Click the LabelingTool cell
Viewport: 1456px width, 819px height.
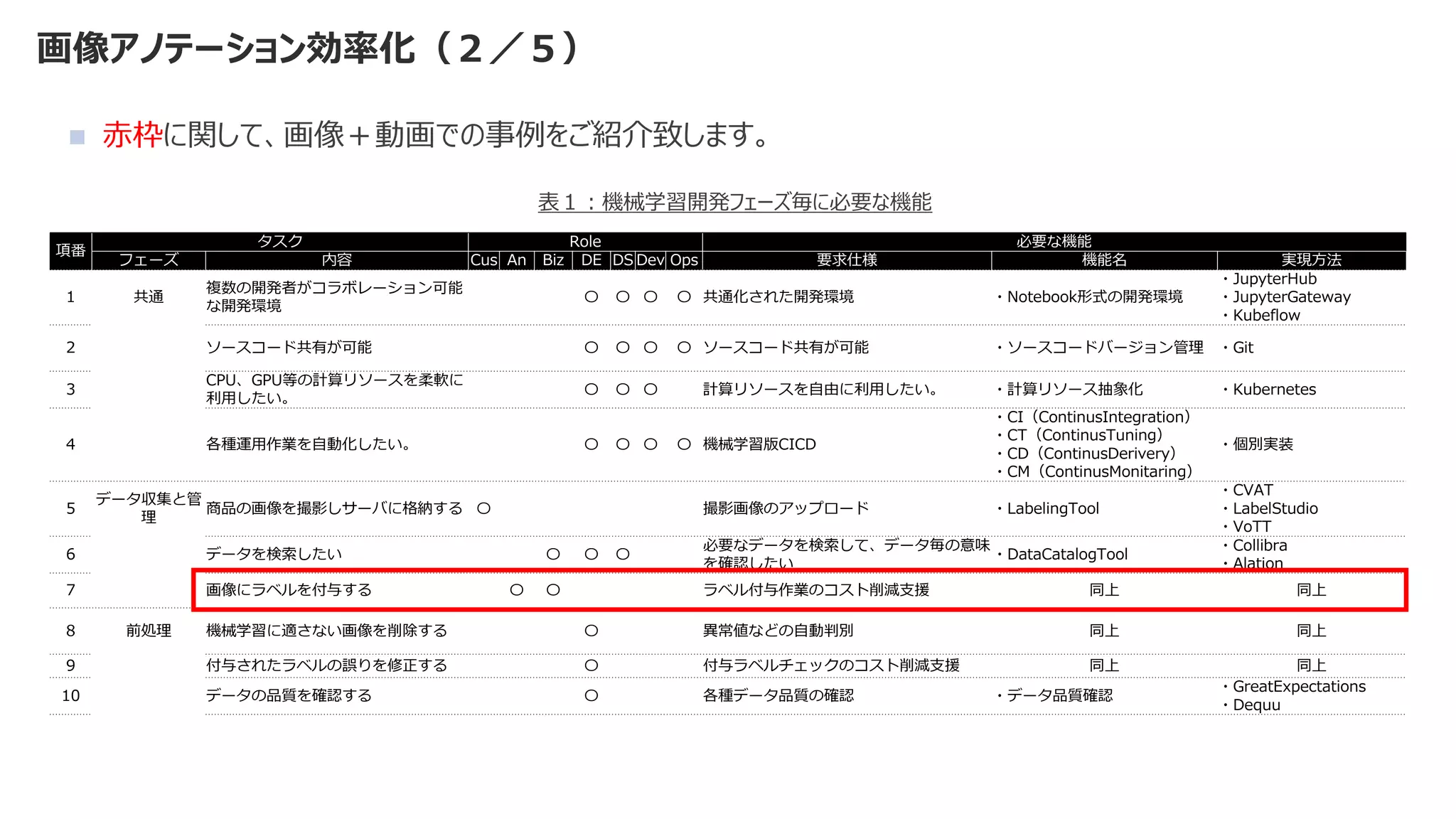tap(1047, 508)
